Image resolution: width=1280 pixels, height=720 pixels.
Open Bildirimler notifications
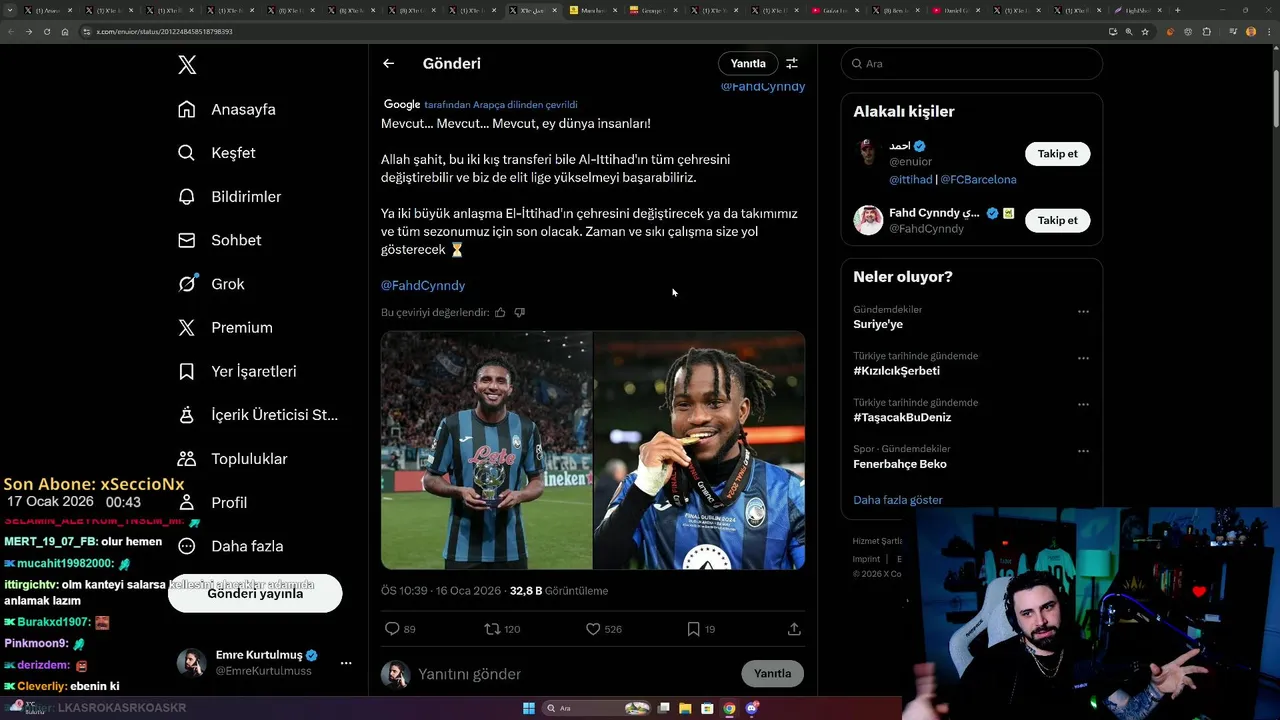229,197
